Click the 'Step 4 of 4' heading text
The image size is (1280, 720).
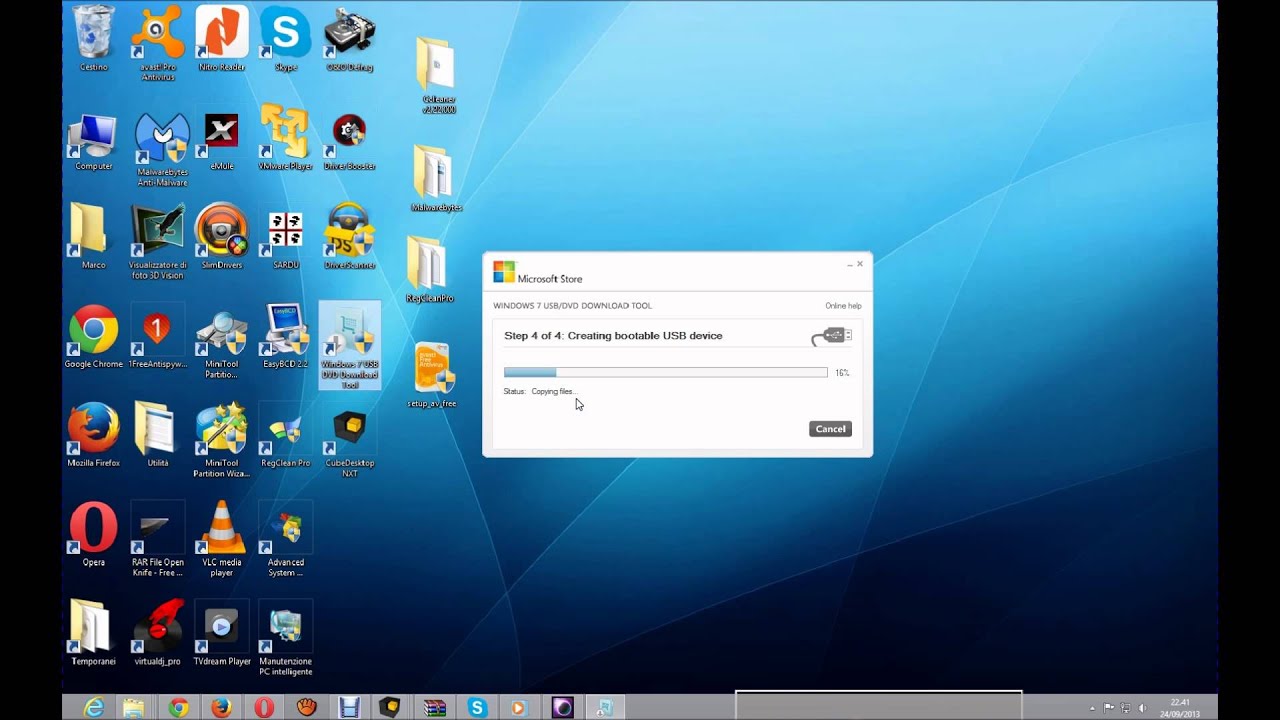tap(613, 336)
